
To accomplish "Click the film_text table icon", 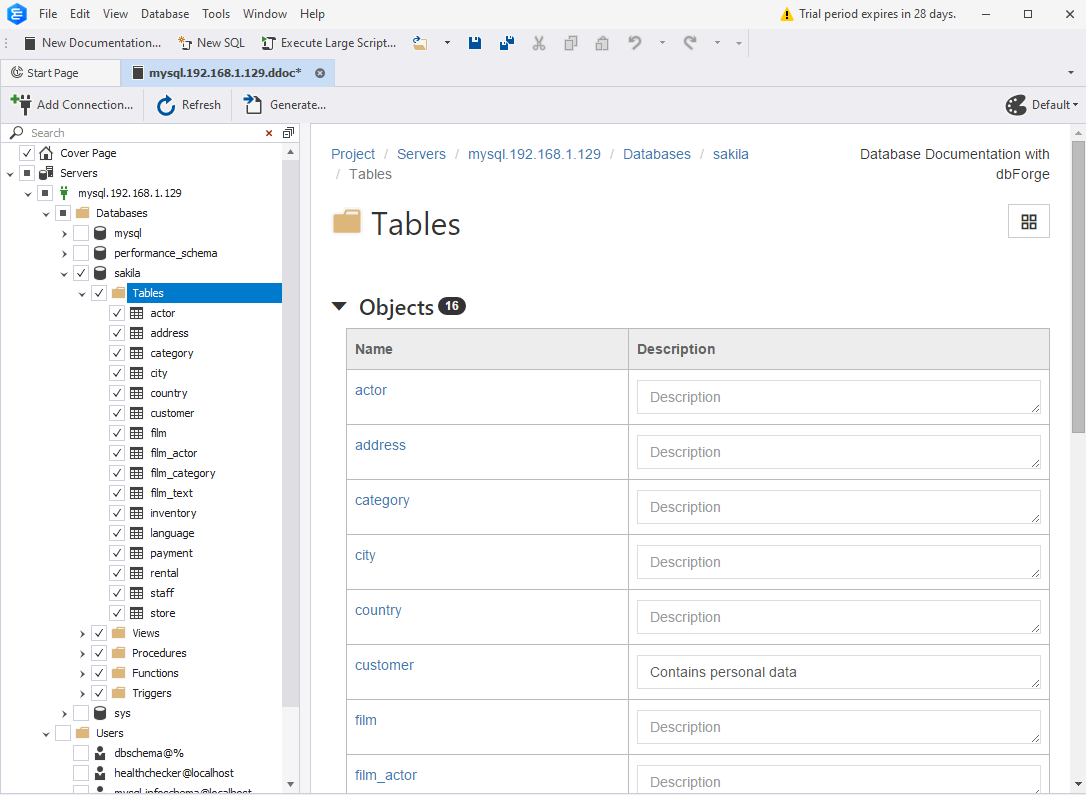I will point(137,493).
